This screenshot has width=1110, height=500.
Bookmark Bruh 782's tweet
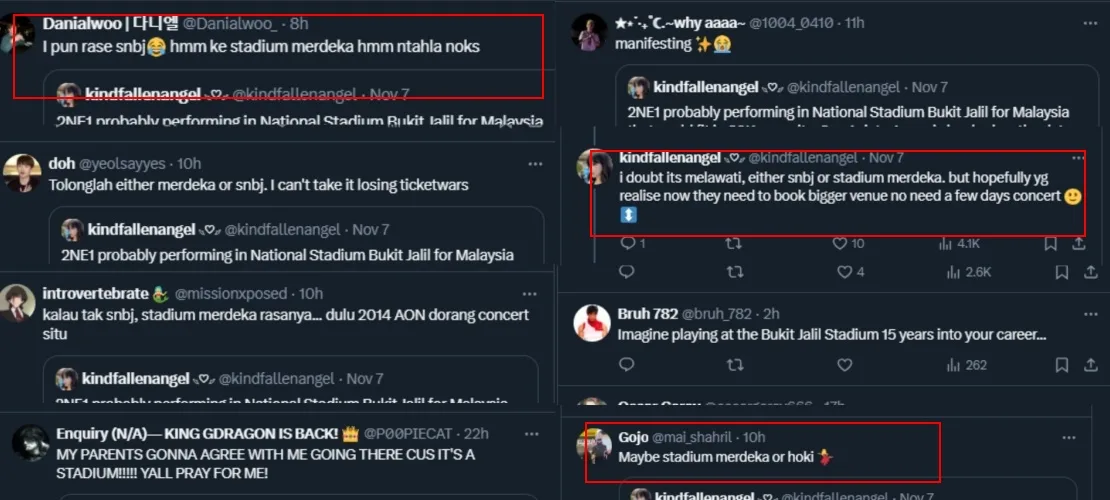(1050, 365)
